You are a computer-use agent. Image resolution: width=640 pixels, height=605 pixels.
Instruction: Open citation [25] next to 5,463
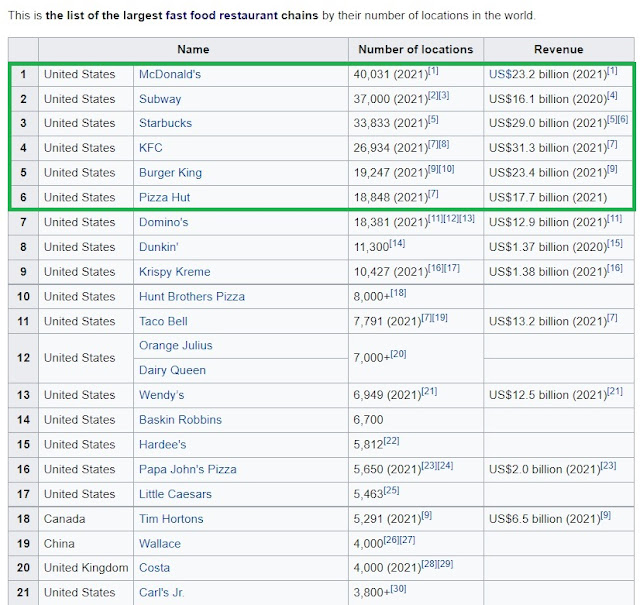coord(391,491)
